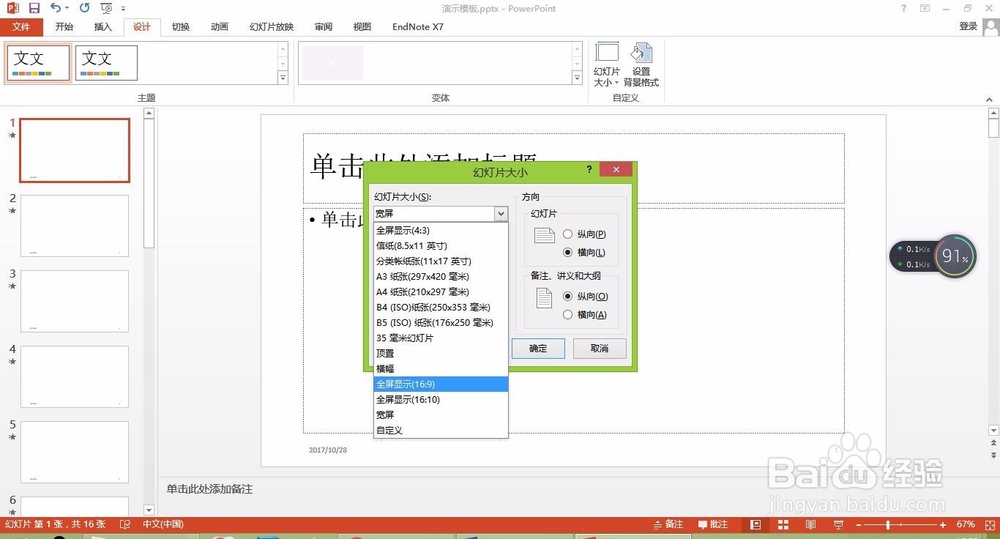Viewport: 1000px width, 539px height.
Task: Click the spell check icon in status bar
Action: [x=125, y=524]
